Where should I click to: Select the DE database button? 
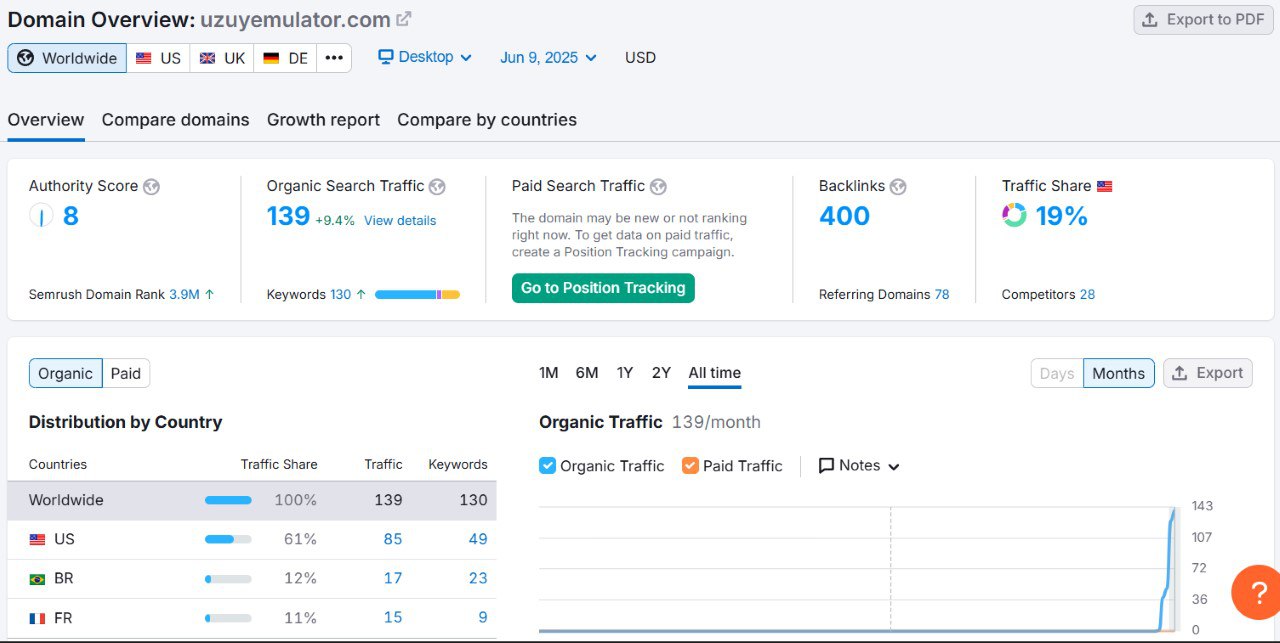285,58
